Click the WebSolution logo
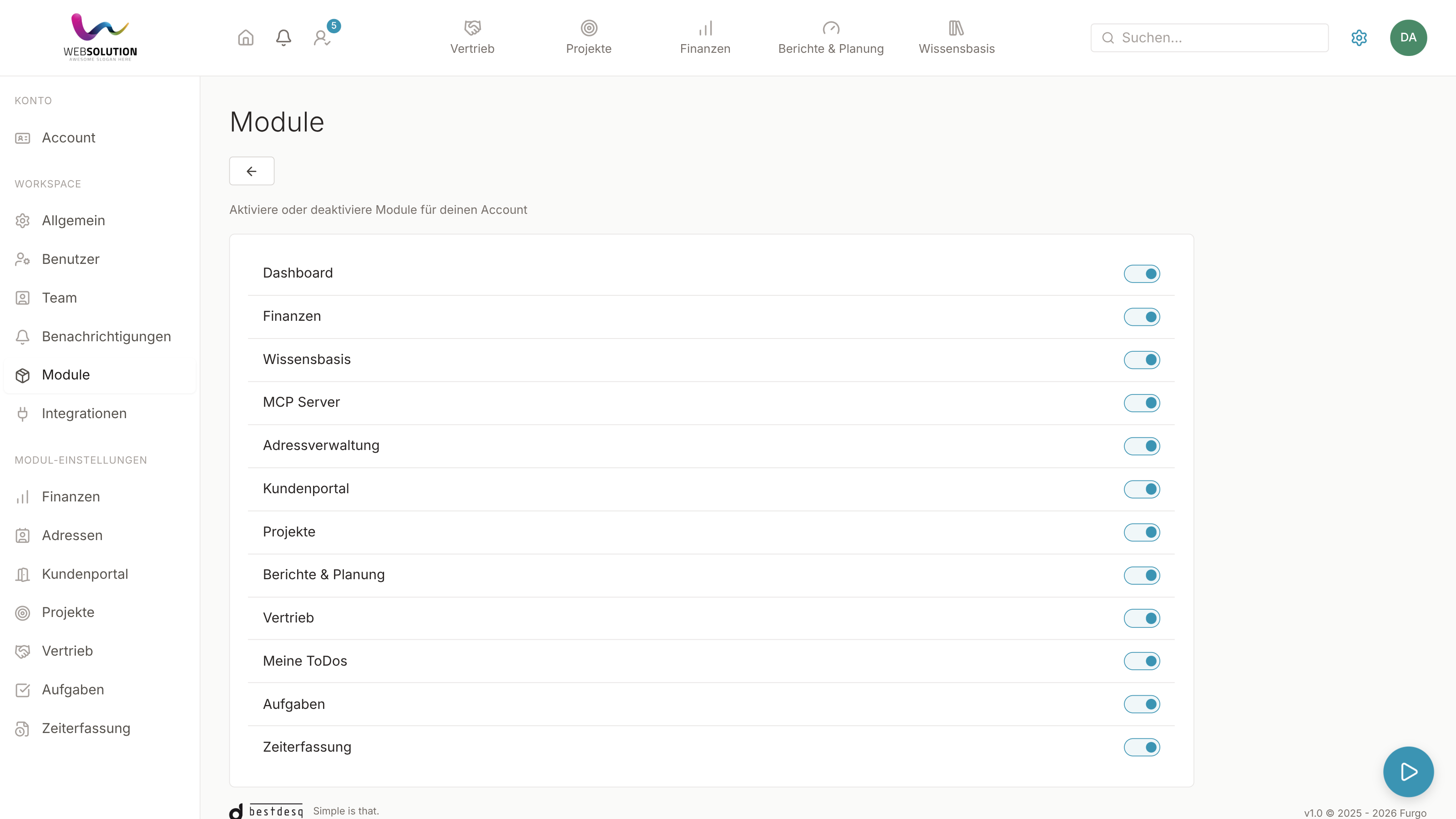Image resolution: width=1456 pixels, height=819 pixels. 100,37
